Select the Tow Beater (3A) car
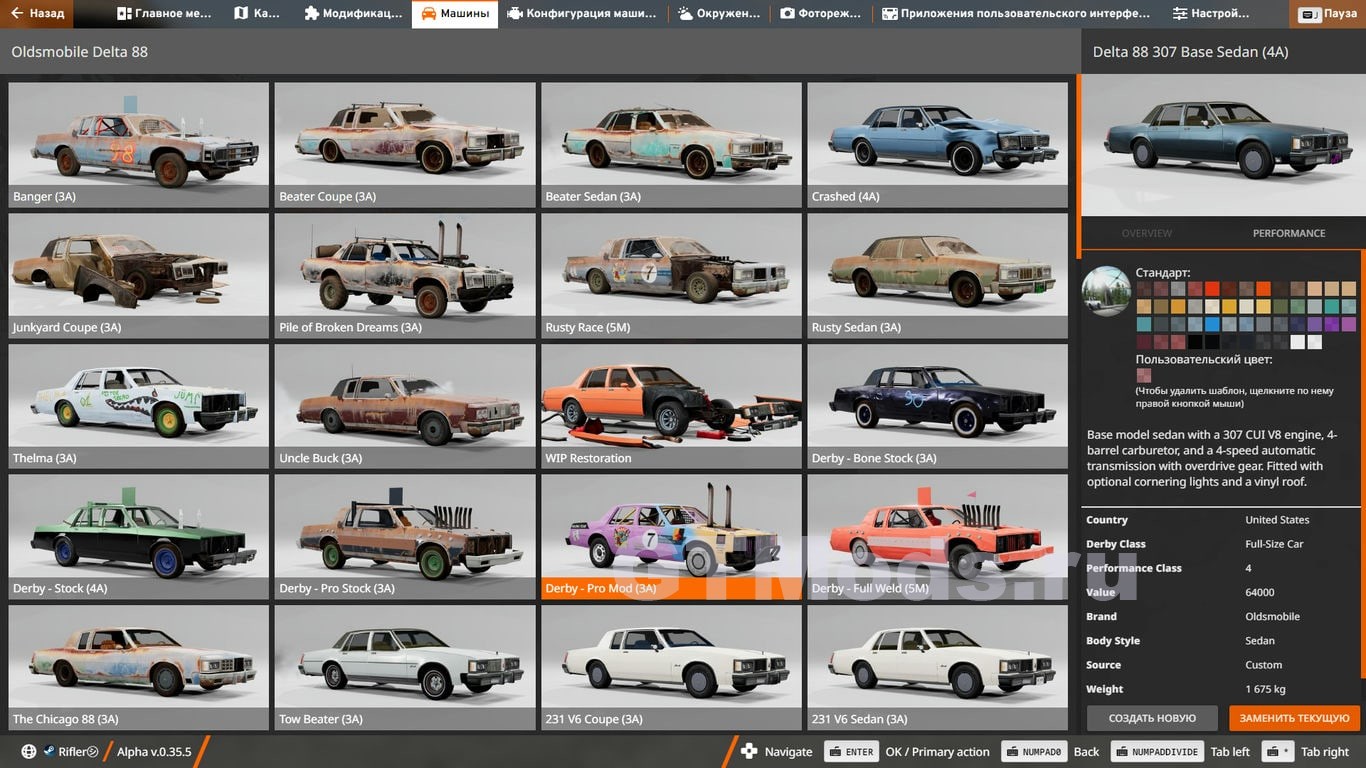 [x=405, y=667]
